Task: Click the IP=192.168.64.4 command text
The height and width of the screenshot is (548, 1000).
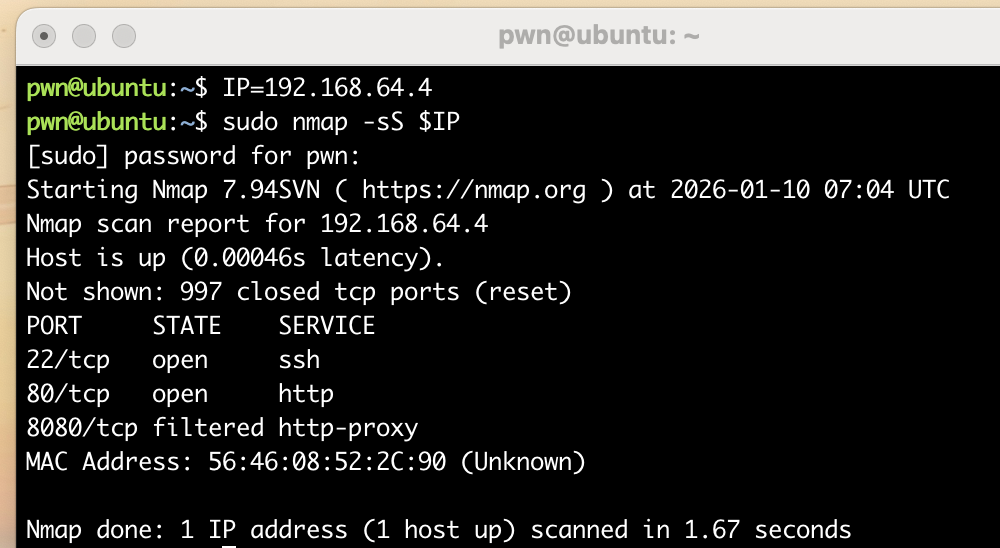Action: [327, 88]
